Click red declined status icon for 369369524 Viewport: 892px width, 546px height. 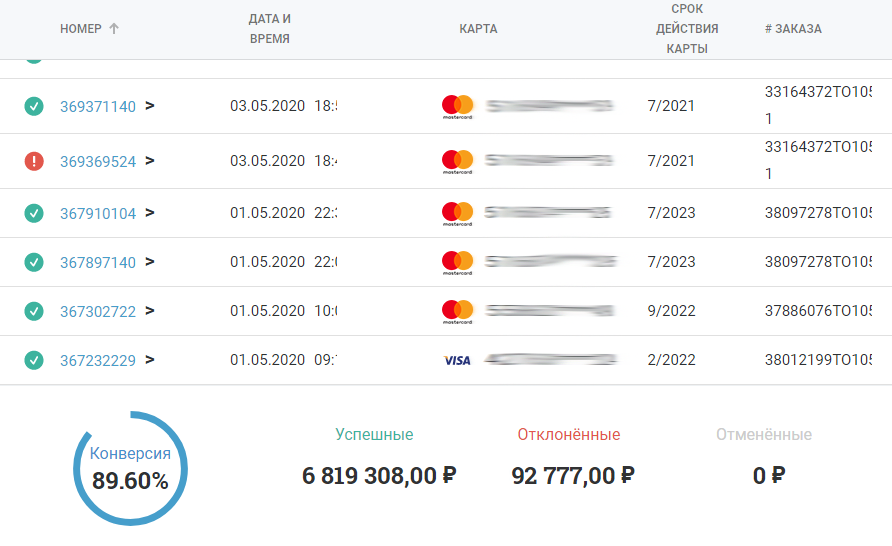34,161
